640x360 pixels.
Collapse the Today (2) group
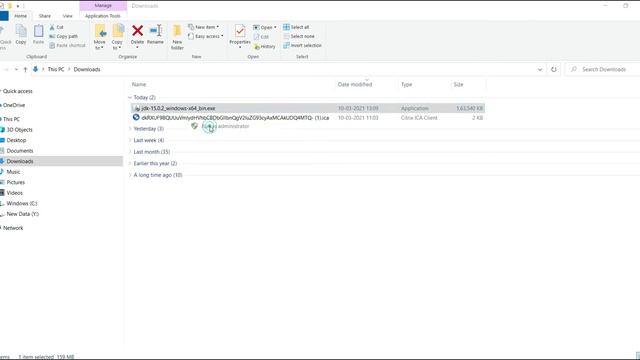coord(130,98)
